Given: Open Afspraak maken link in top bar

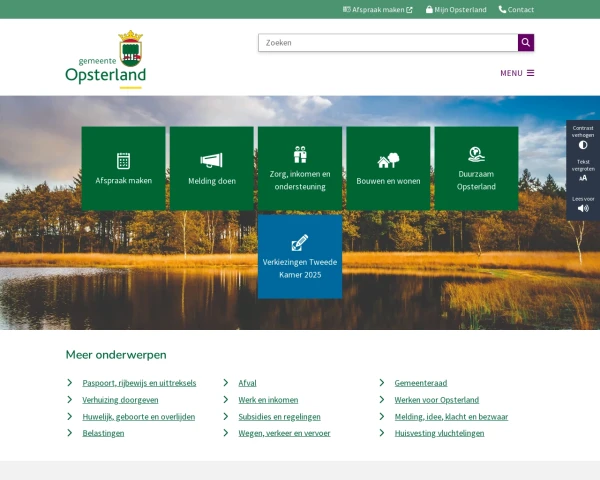Looking at the screenshot, I should [377, 10].
